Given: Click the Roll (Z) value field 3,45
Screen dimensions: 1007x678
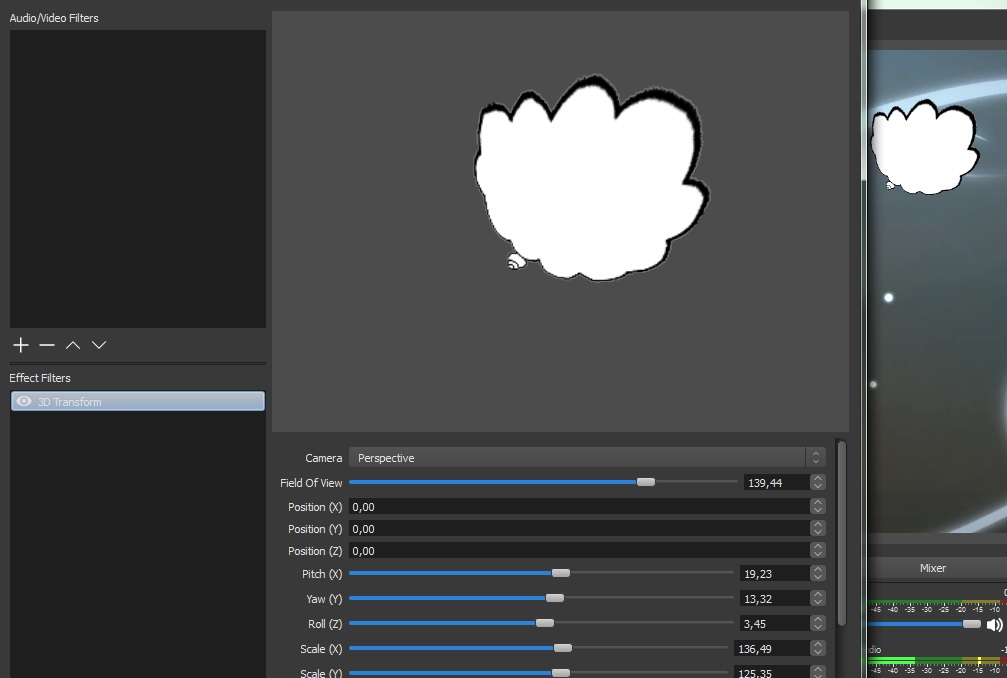Looking at the screenshot, I should tap(773, 623).
